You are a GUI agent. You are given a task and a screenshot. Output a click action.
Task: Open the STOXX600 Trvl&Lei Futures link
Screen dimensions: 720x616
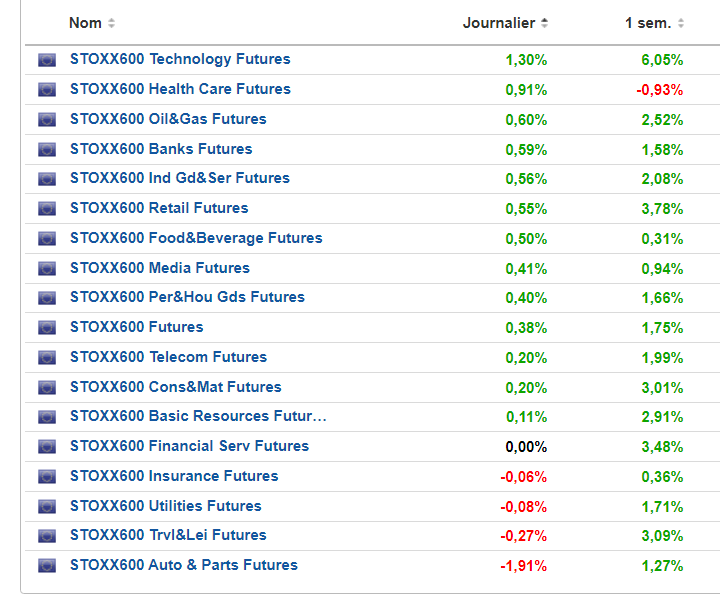point(168,535)
